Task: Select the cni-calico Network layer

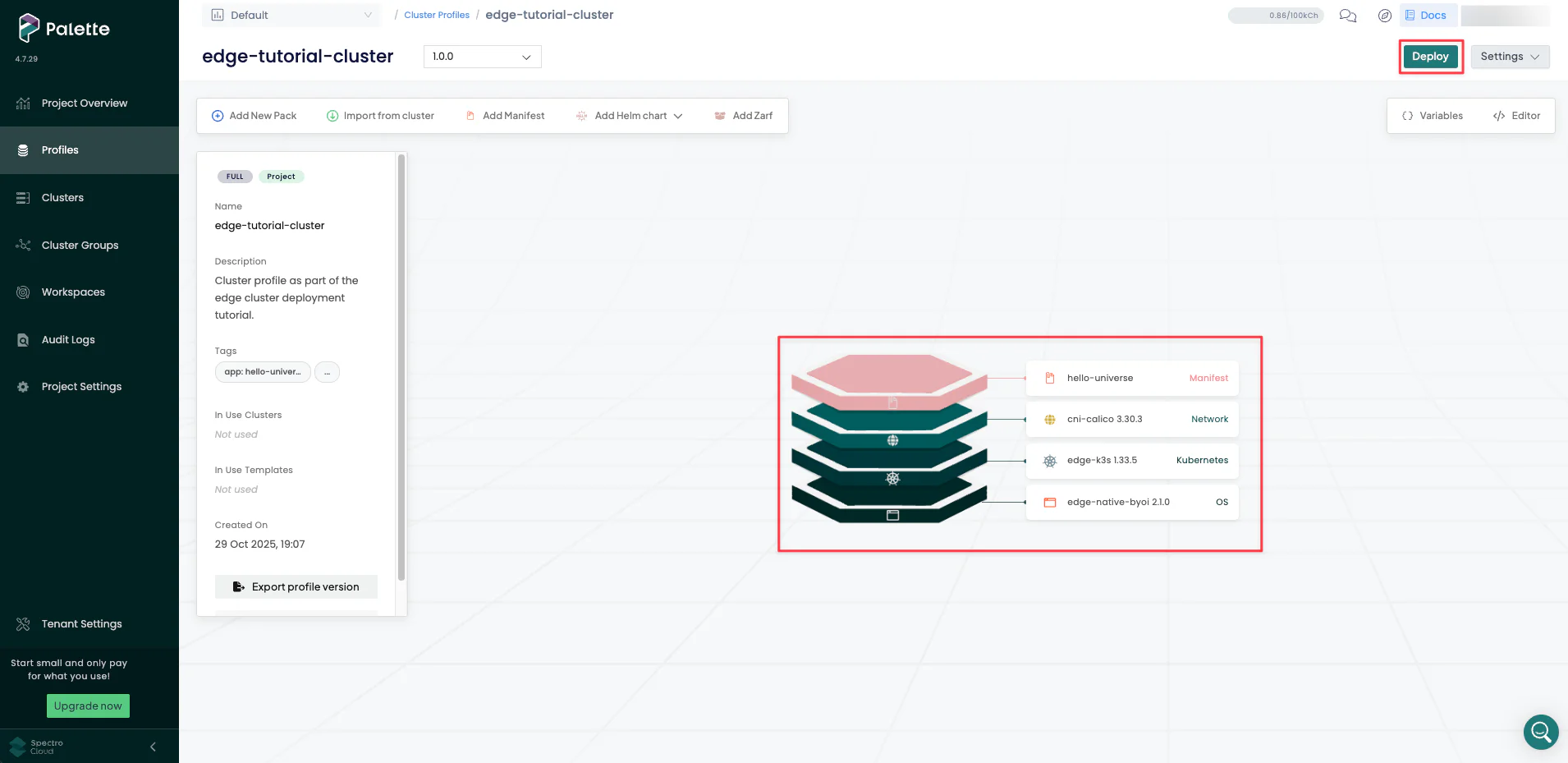Action: [1131, 419]
